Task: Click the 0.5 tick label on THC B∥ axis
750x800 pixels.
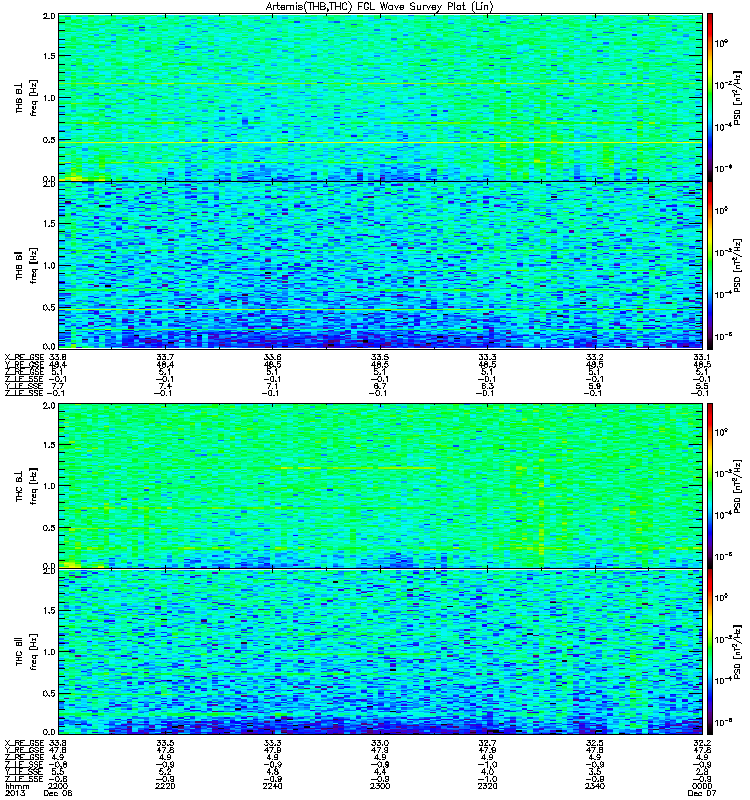Action: click(49, 693)
